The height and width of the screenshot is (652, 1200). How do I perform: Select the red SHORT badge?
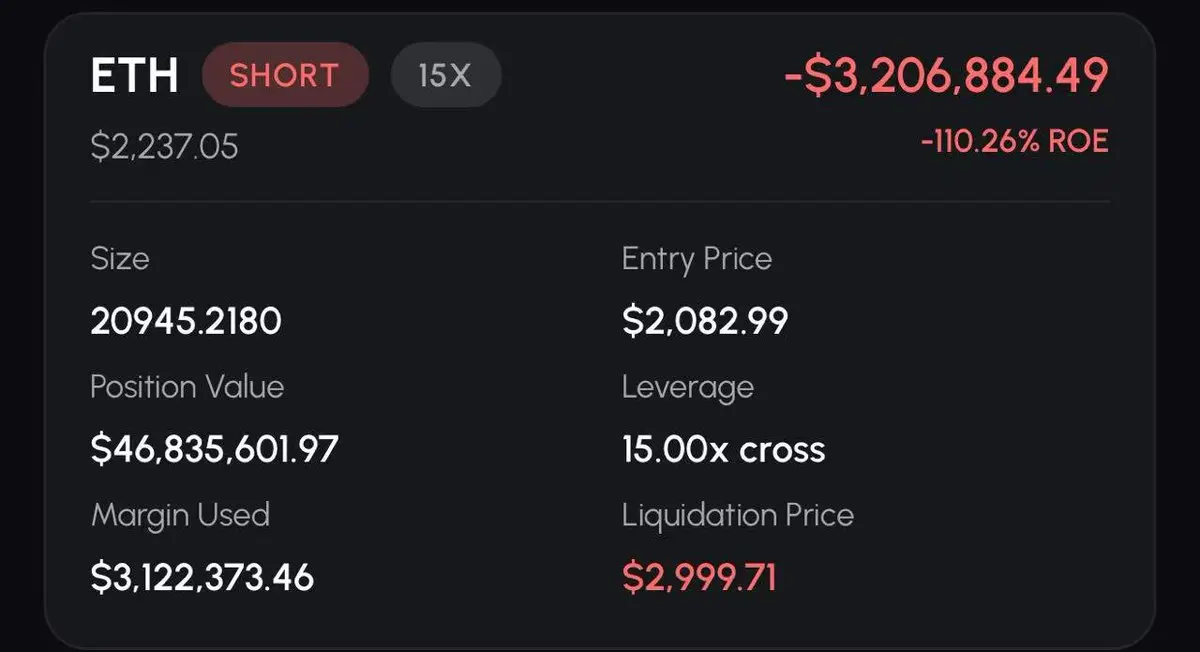(285, 75)
